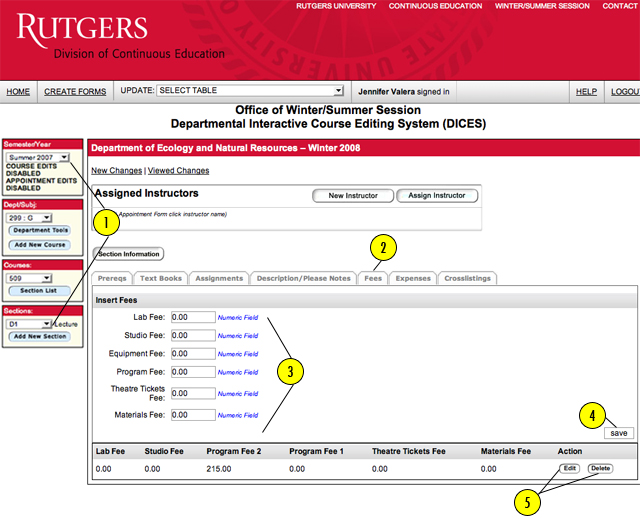Screen dimensions: 640x525
Task: Switch to the Description/Please Notes tab
Action: coord(303,278)
